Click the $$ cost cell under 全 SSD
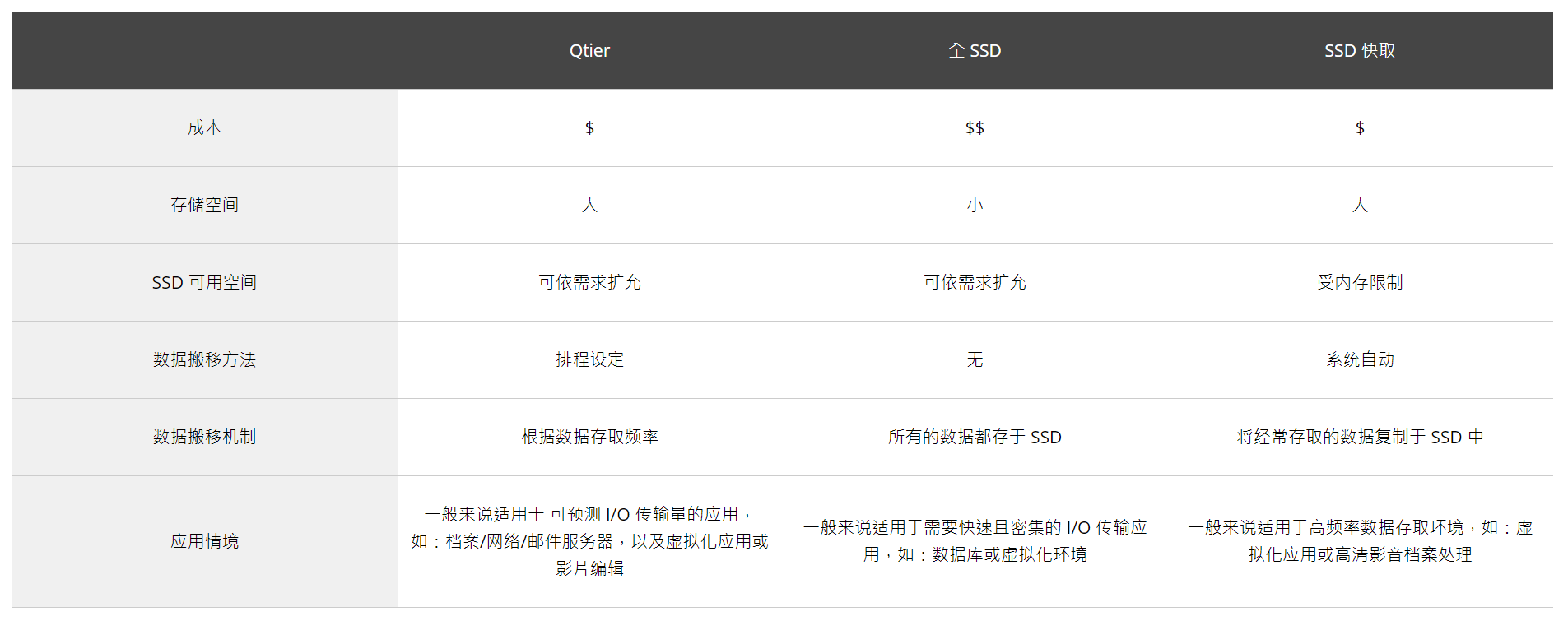This screenshot has height=630, width=1568. pos(975,127)
